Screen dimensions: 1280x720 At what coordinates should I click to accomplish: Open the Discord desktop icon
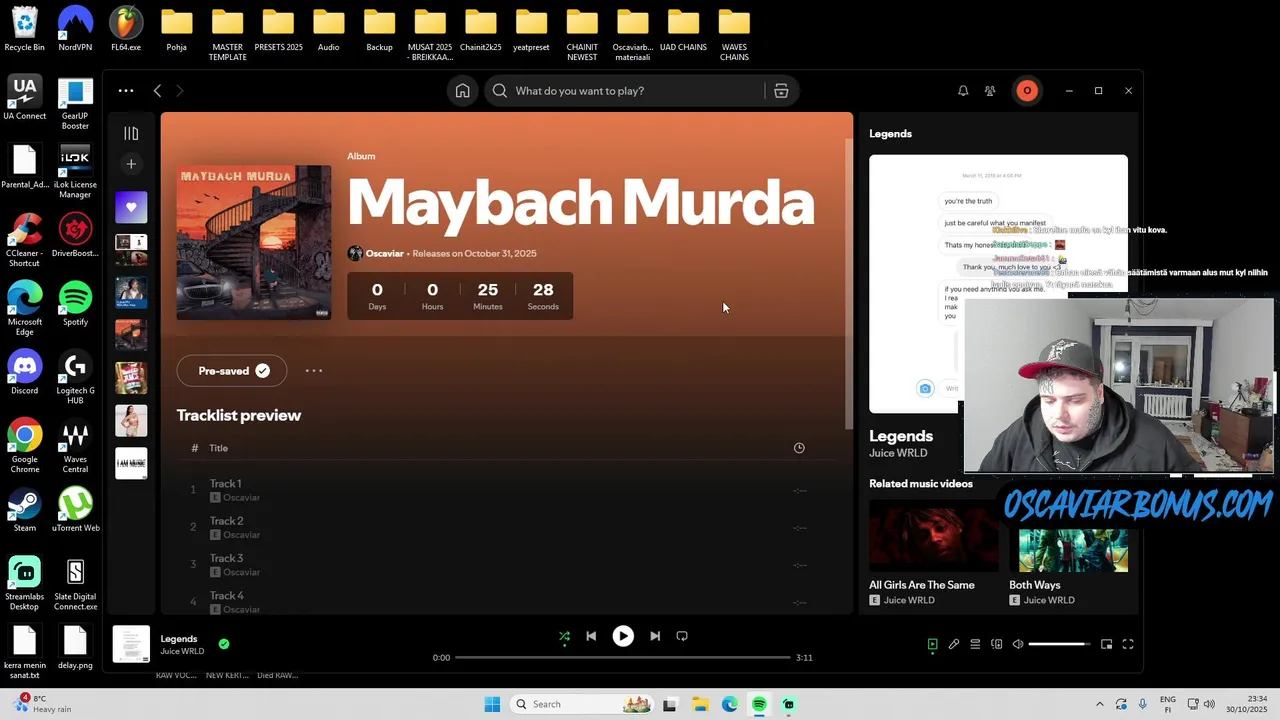click(25, 374)
